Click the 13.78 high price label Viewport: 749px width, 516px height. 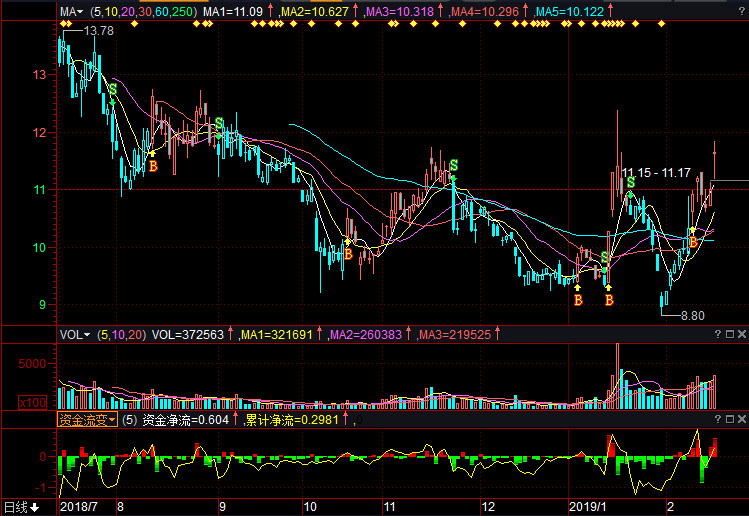[98, 32]
